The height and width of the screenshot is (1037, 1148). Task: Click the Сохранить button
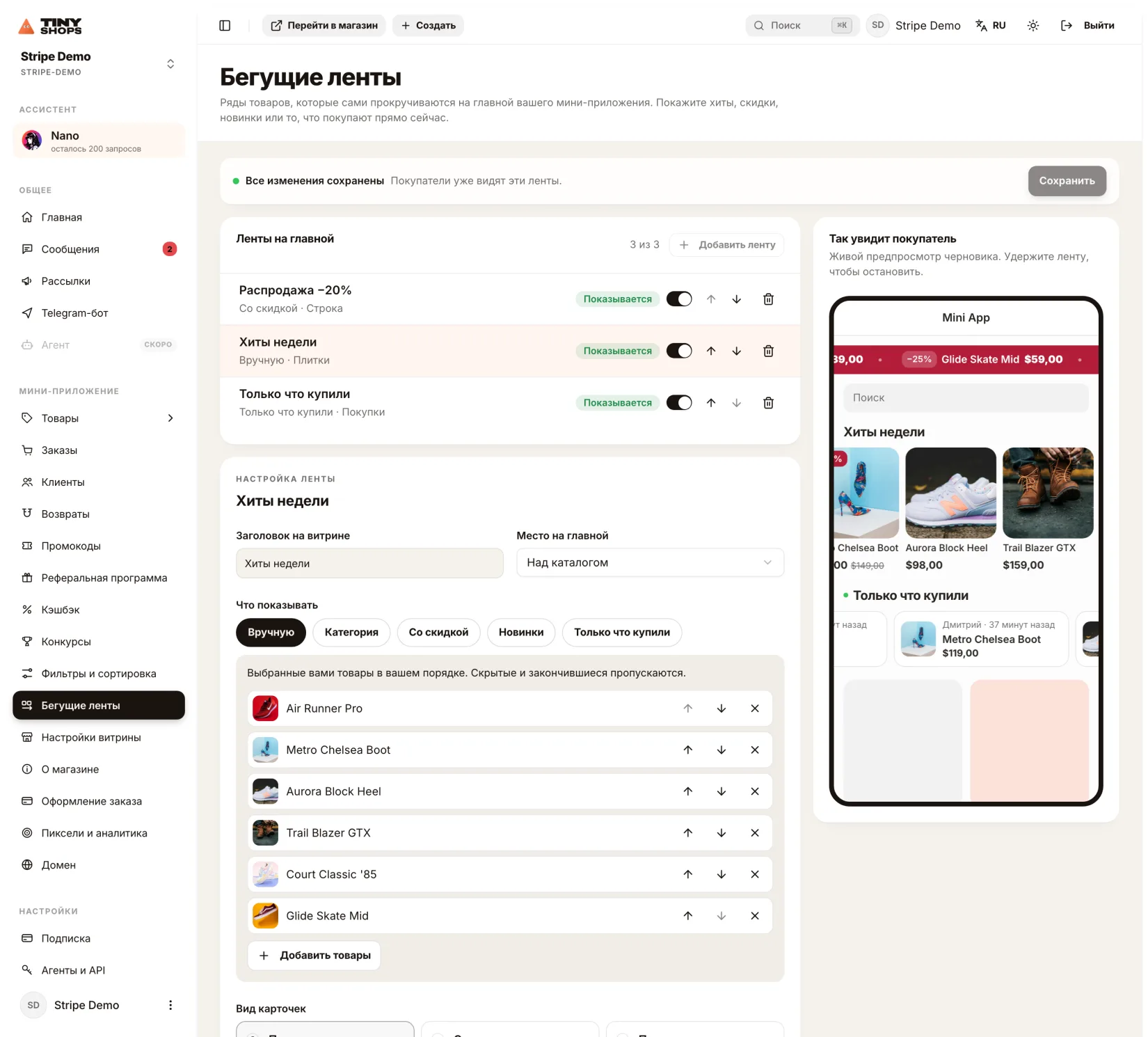click(x=1067, y=181)
